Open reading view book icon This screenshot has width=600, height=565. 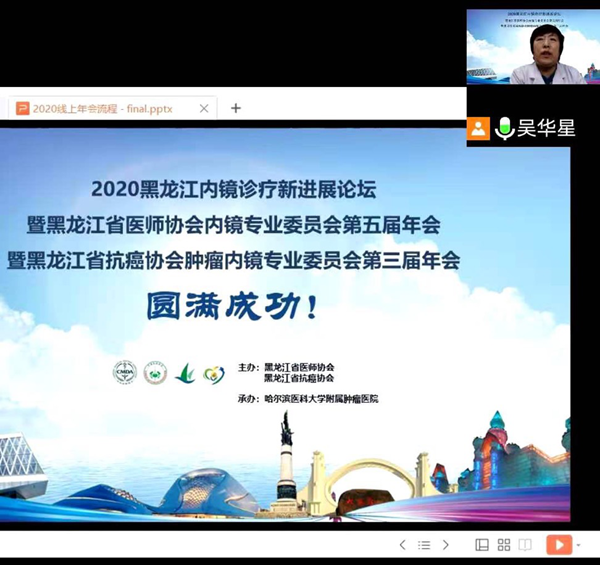tap(525, 545)
